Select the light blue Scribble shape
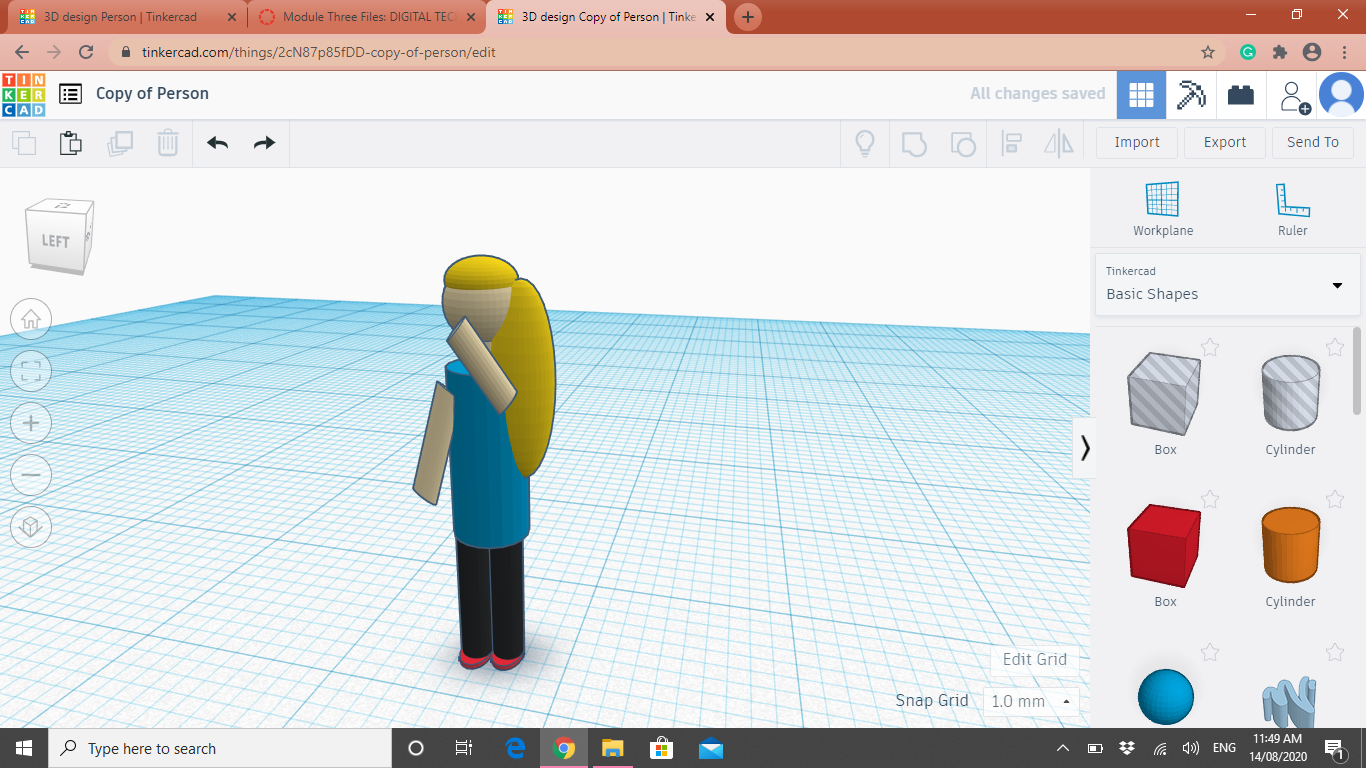Viewport: 1366px width, 768px height. tap(1290, 703)
